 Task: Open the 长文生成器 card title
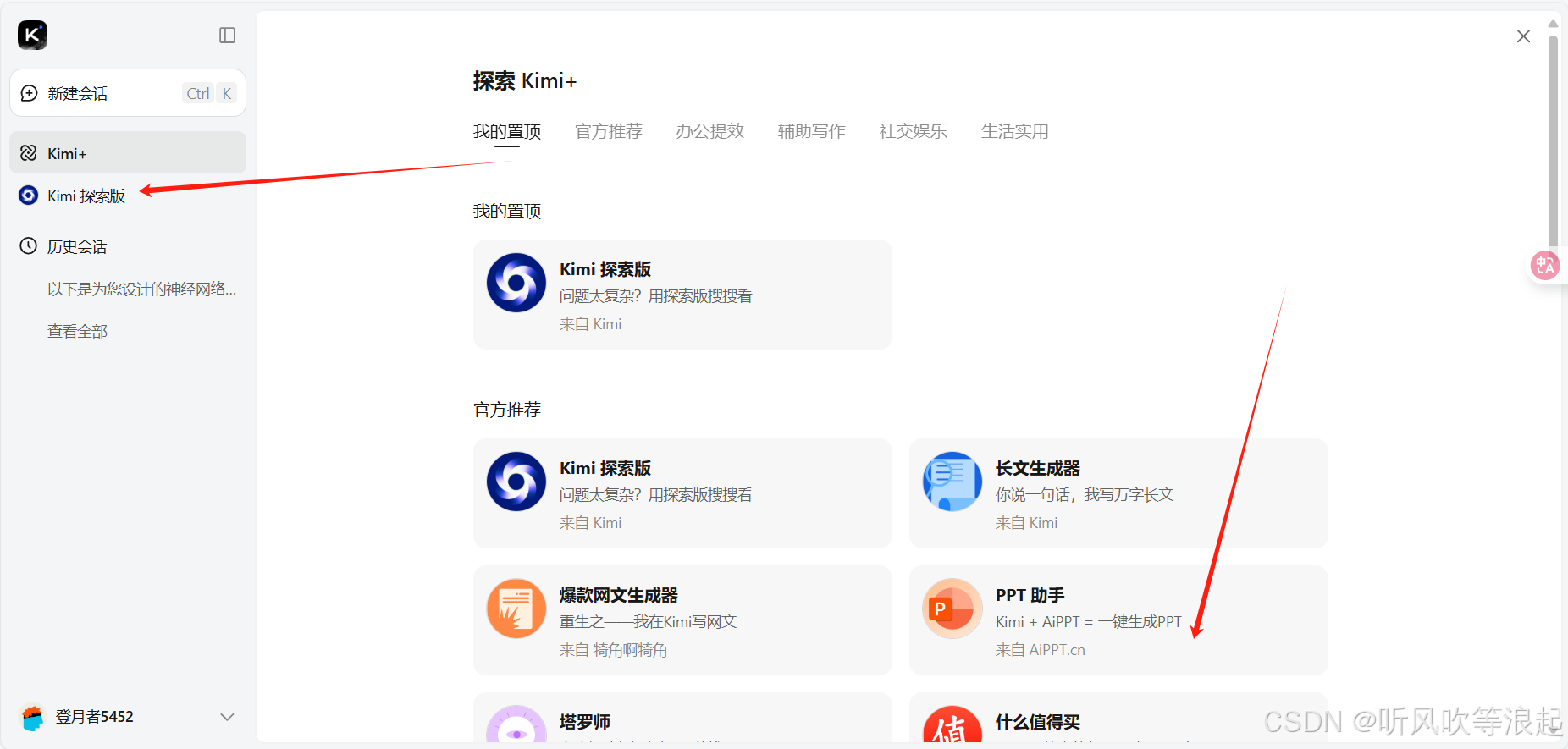point(1038,468)
